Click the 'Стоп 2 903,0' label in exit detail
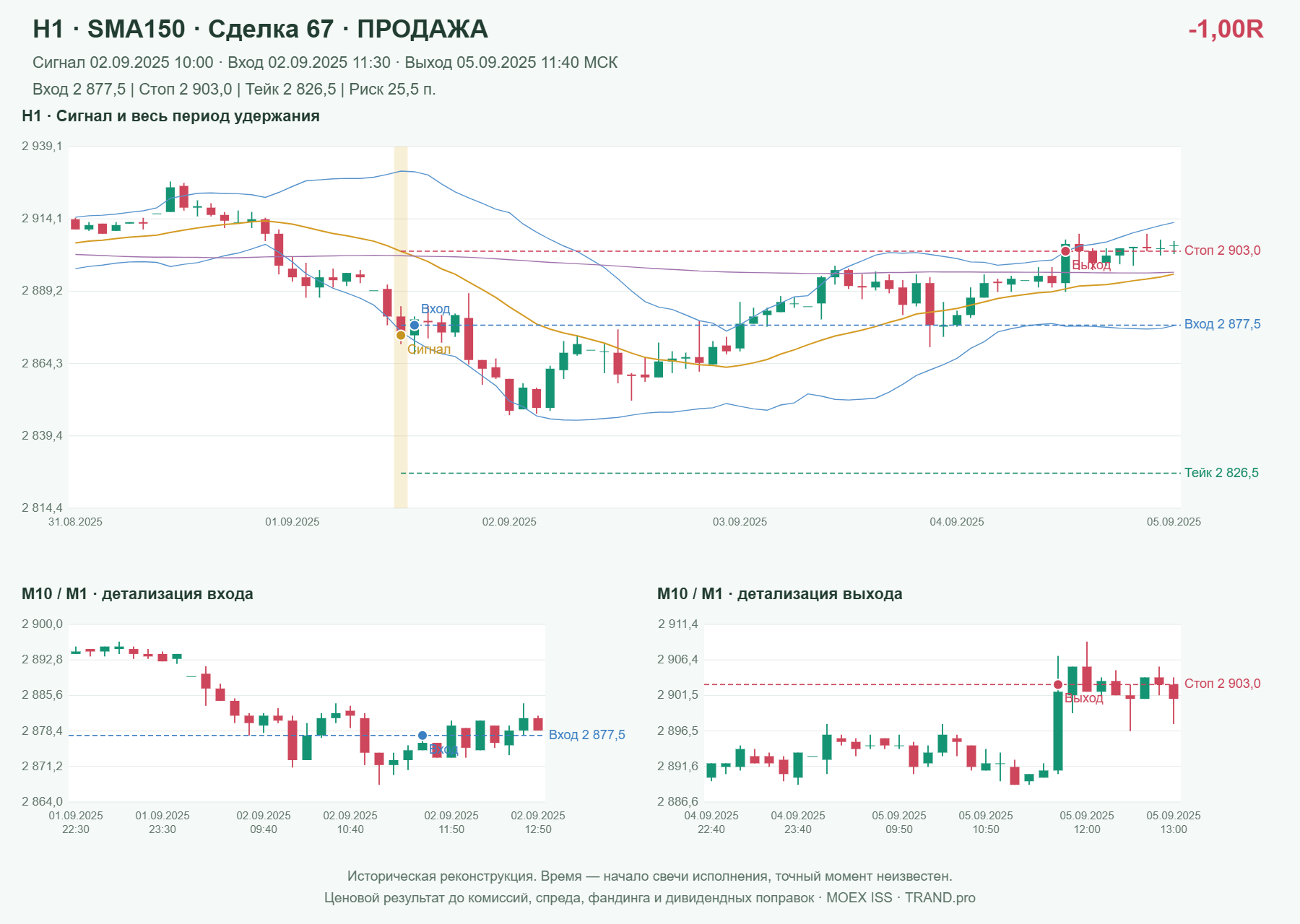The width and height of the screenshot is (1300, 924). click(x=1223, y=684)
